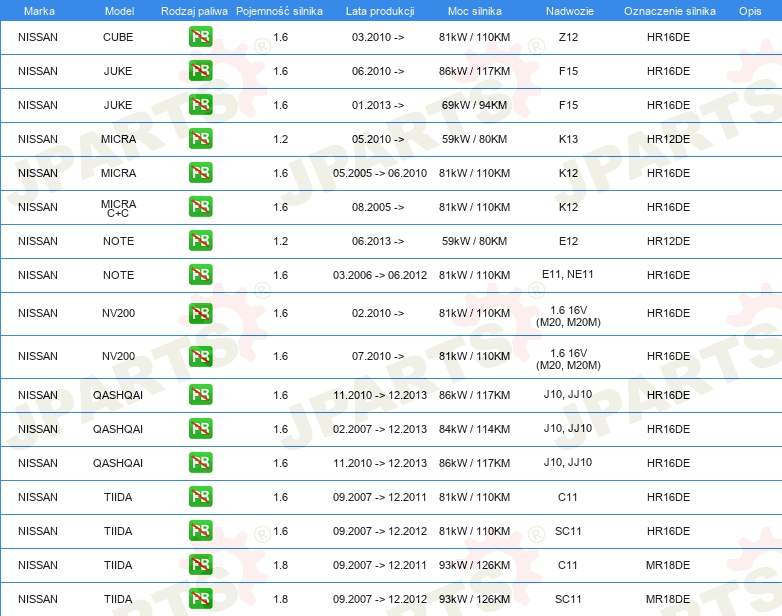782x616 pixels.
Task: Click the fuel icon for QASHQAI 84kW / 114KM
Action: click(200, 428)
